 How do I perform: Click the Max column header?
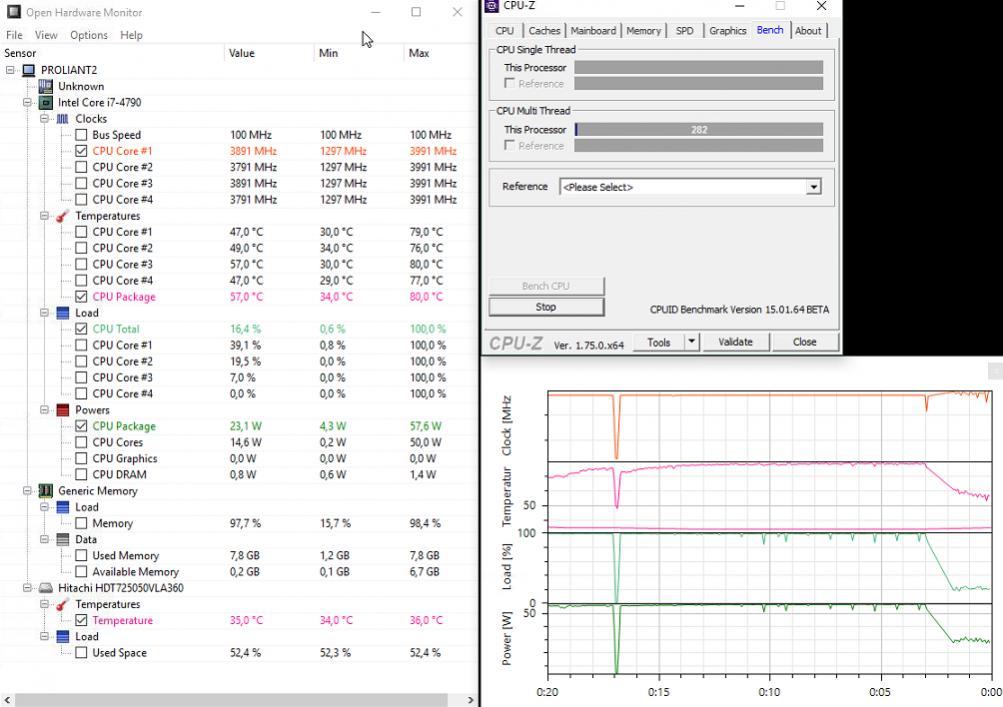pyautogui.click(x=440, y=53)
